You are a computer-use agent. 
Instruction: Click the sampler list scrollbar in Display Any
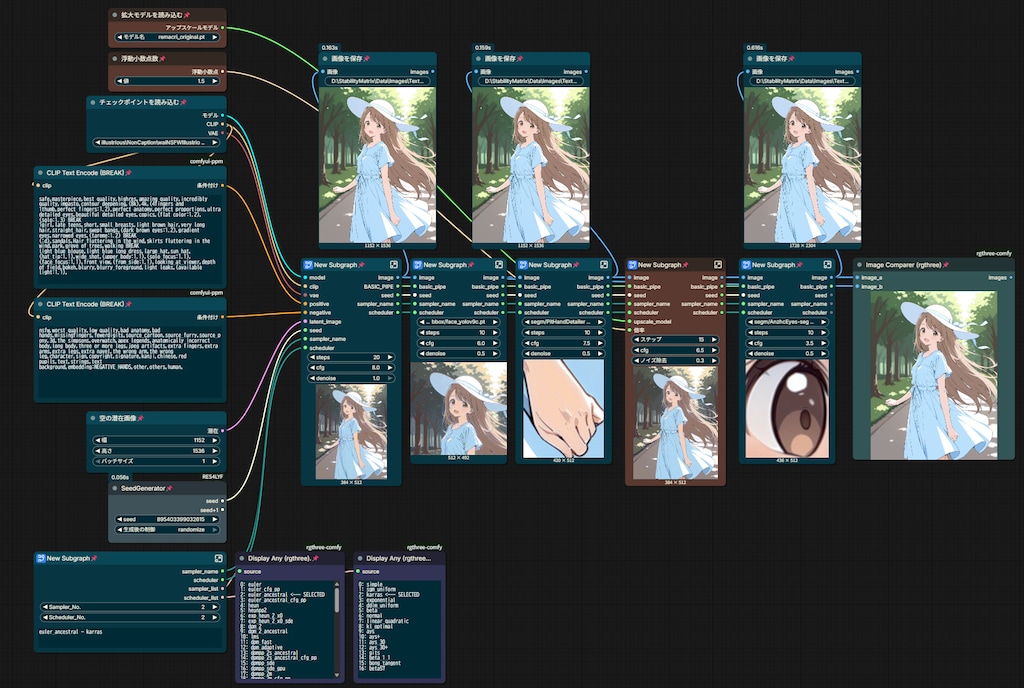click(x=337, y=599)
